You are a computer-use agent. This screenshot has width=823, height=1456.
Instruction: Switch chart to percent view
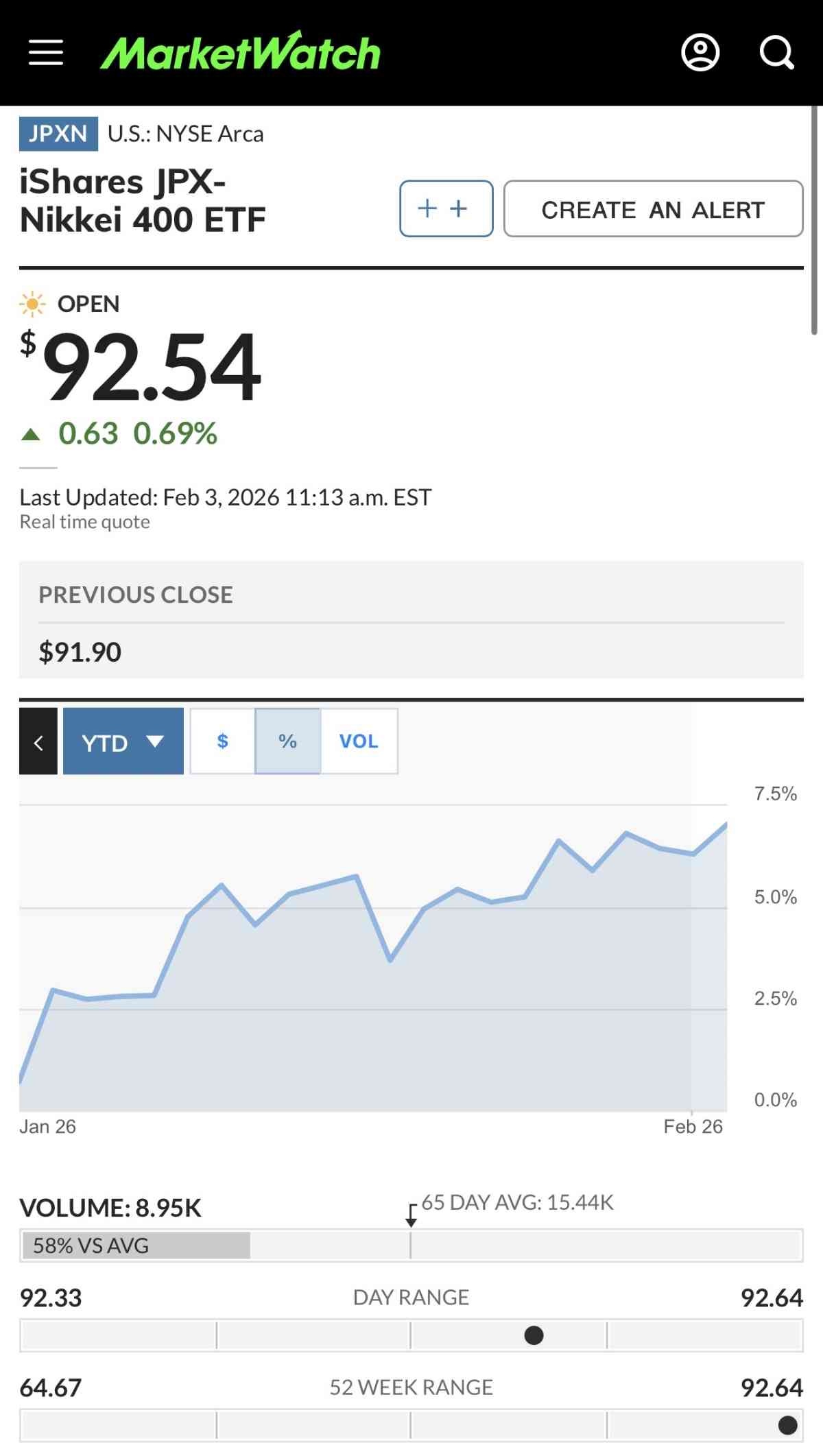(287, 741)
